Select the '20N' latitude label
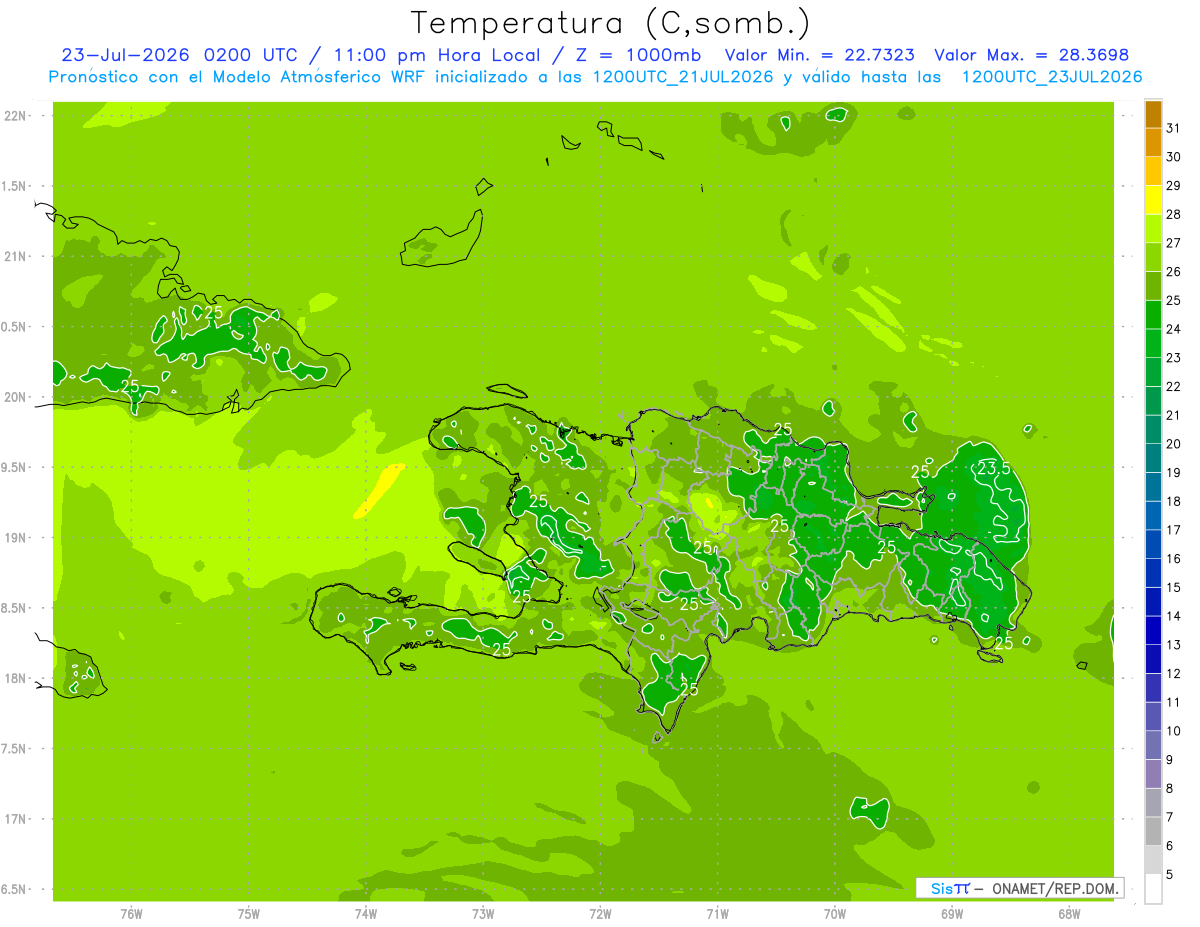Screen dimensions: 1200x927 coord(17,397)
